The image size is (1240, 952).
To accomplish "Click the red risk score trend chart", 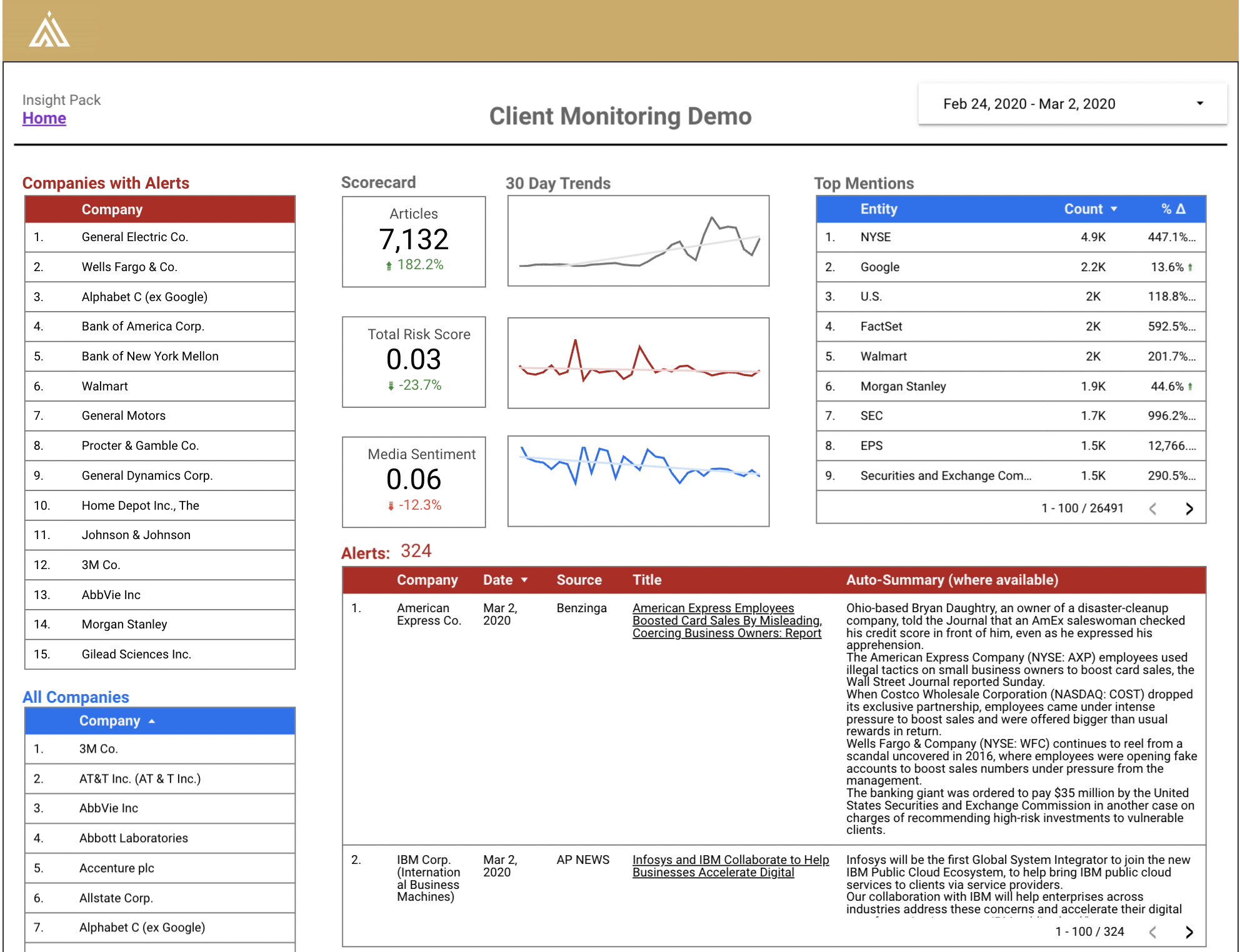I will pos(638,363).
